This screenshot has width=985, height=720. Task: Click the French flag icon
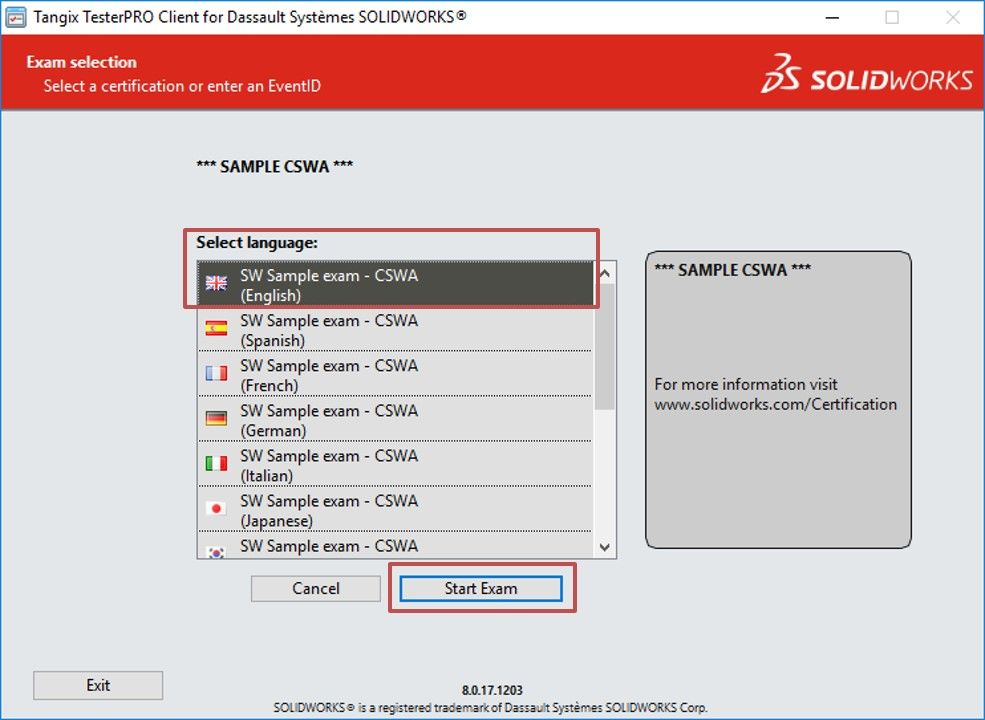point(216,372)
